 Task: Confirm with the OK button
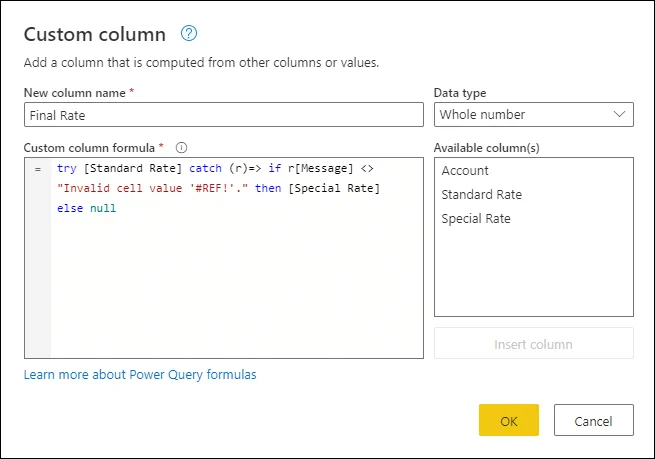(x=509, y=420)
